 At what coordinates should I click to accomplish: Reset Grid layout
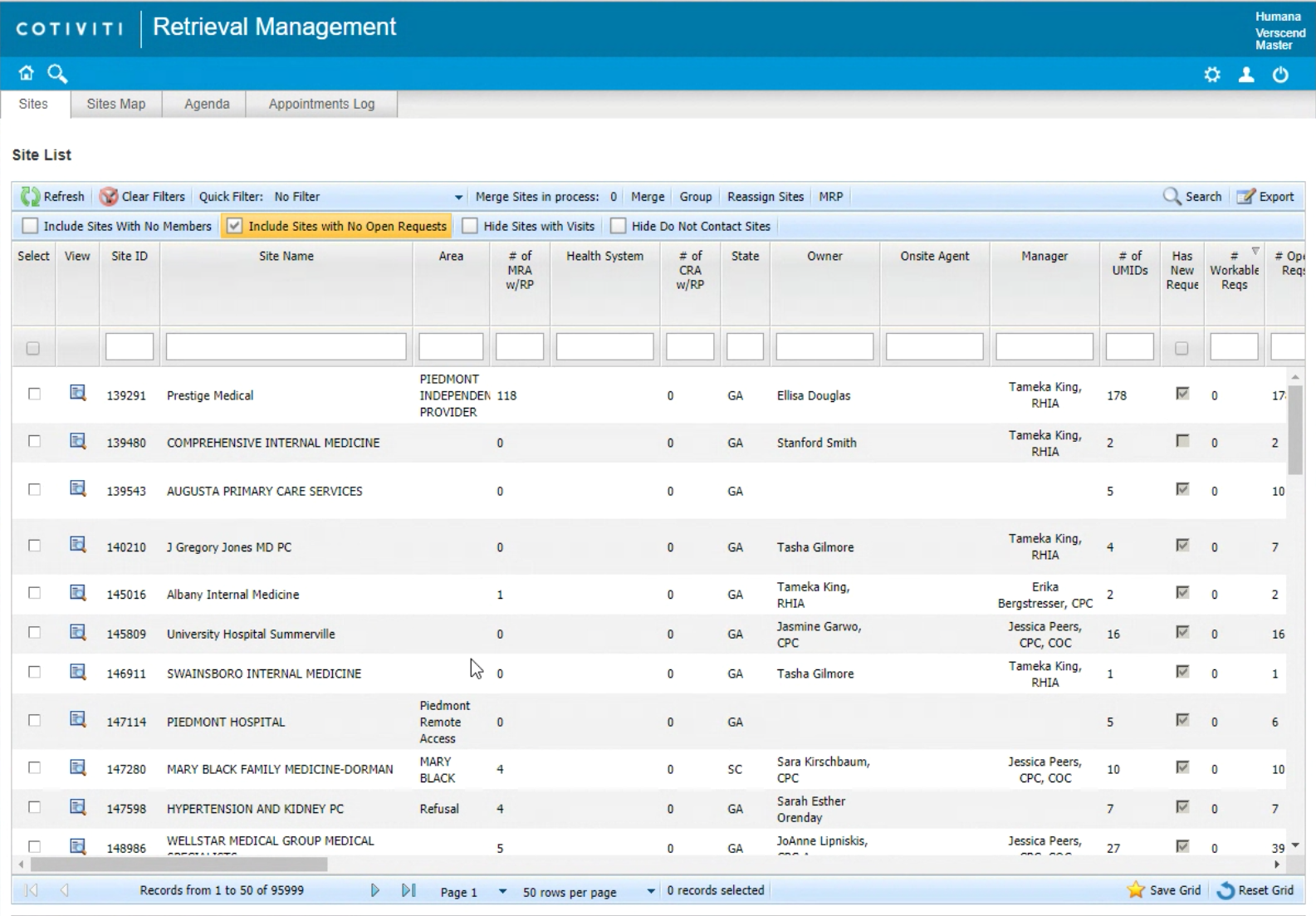click(1255, 890)
